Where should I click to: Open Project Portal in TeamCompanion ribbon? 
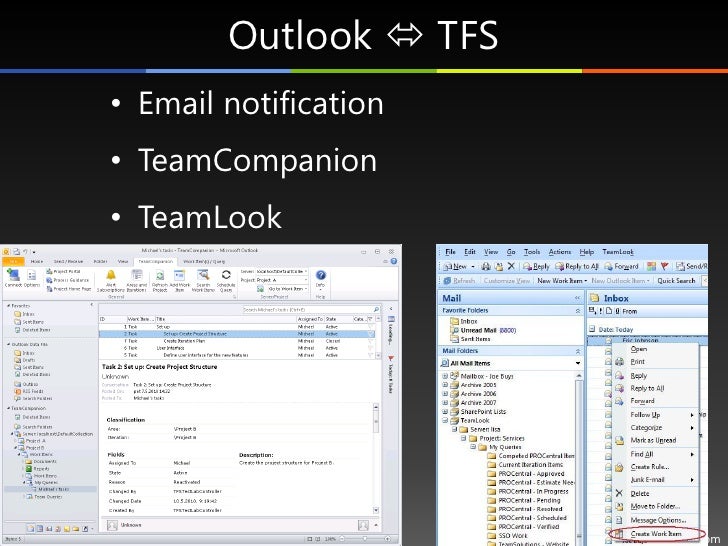coord(64,271)
